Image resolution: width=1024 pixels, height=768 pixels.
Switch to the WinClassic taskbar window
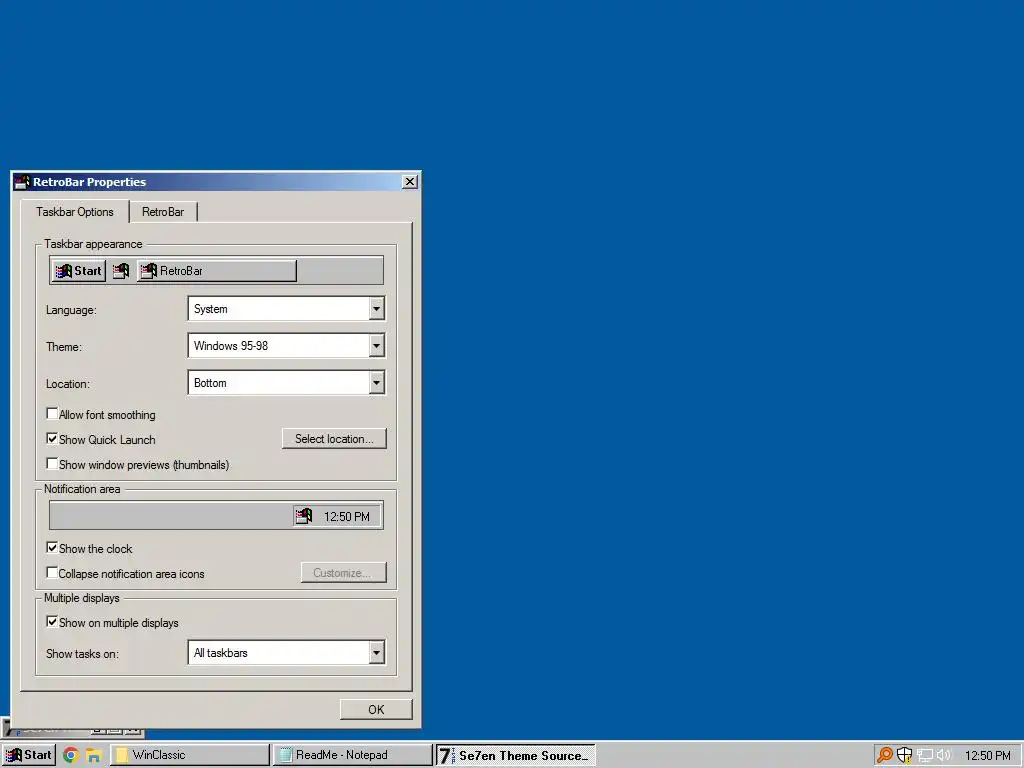point(189,755)
